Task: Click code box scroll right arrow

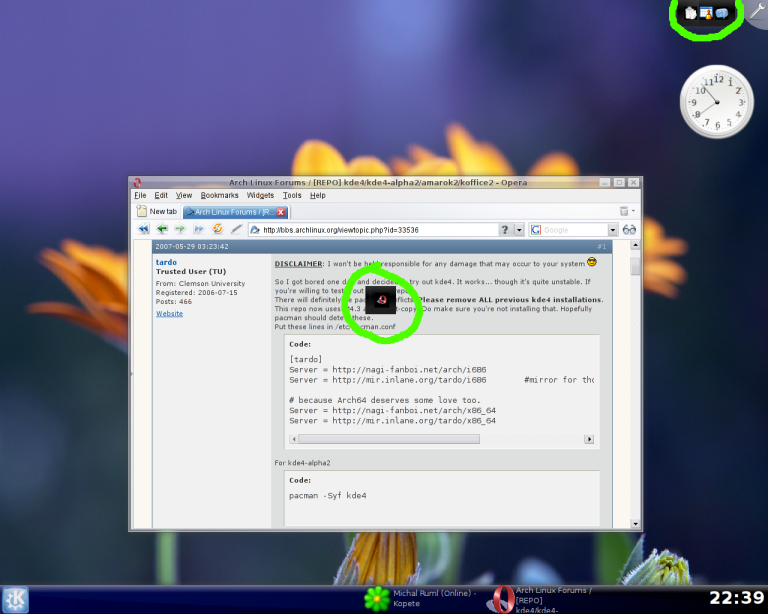Action: click(589, 439)
